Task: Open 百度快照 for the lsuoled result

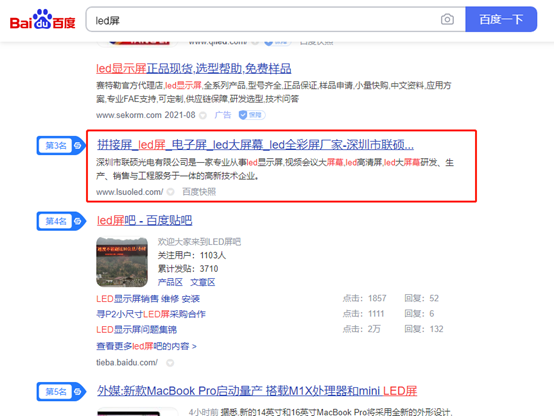Action: pos(199,192)
